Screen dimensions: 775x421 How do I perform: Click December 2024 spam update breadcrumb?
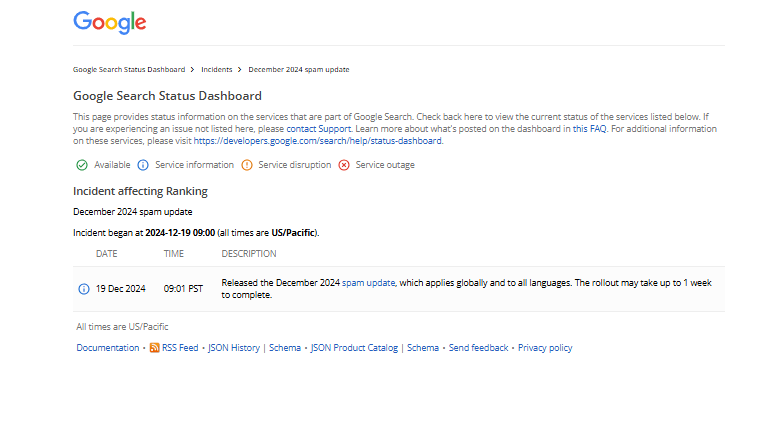[299, 70]
